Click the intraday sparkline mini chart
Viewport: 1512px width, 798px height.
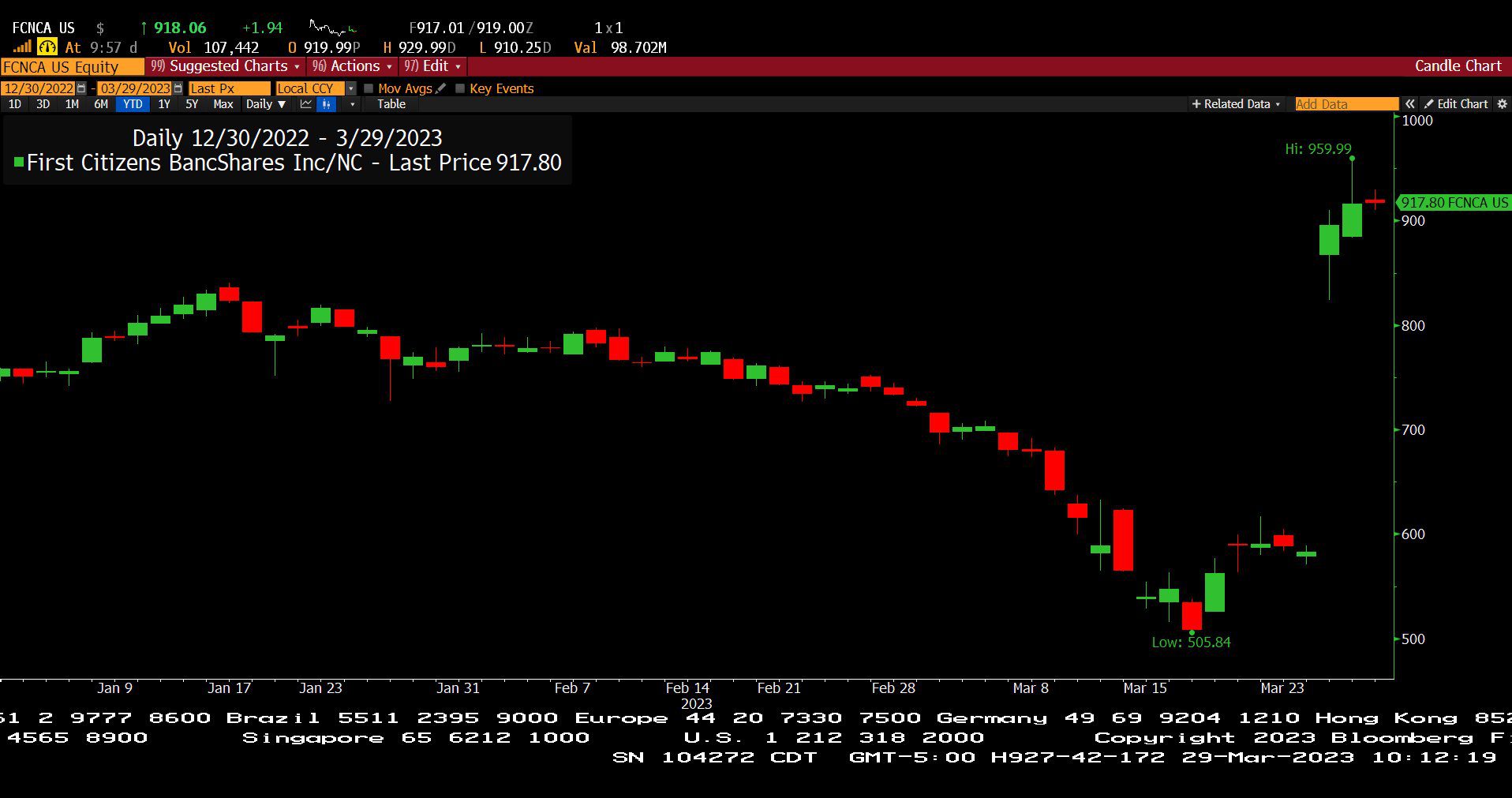click(332, 28)
